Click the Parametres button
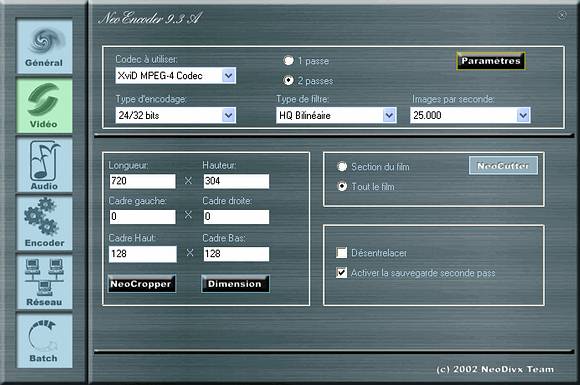 click(x=490, y=61)
